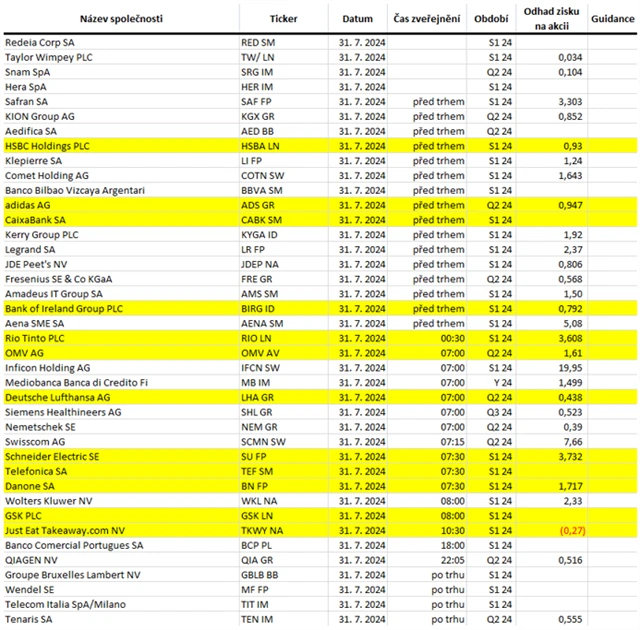Select the 'Datum' column header
The height and width of the screenshot is (630, 640).
pos(357,18)
